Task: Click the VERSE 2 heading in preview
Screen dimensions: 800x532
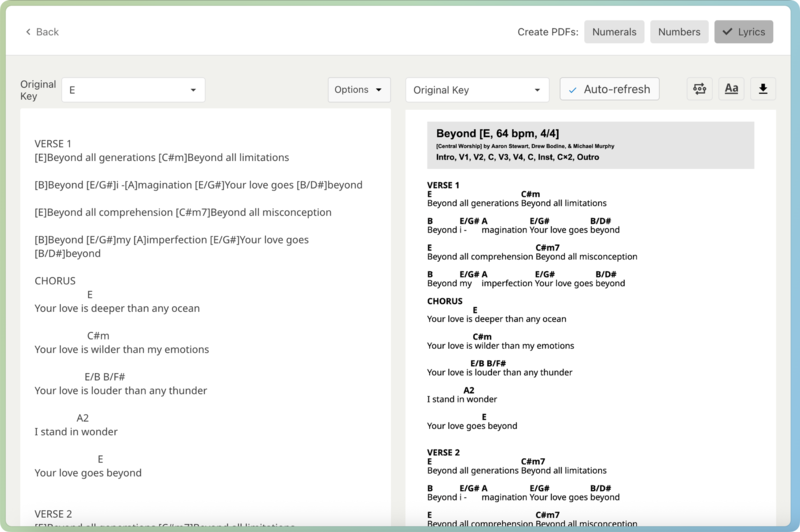Action: click(443, 452)
